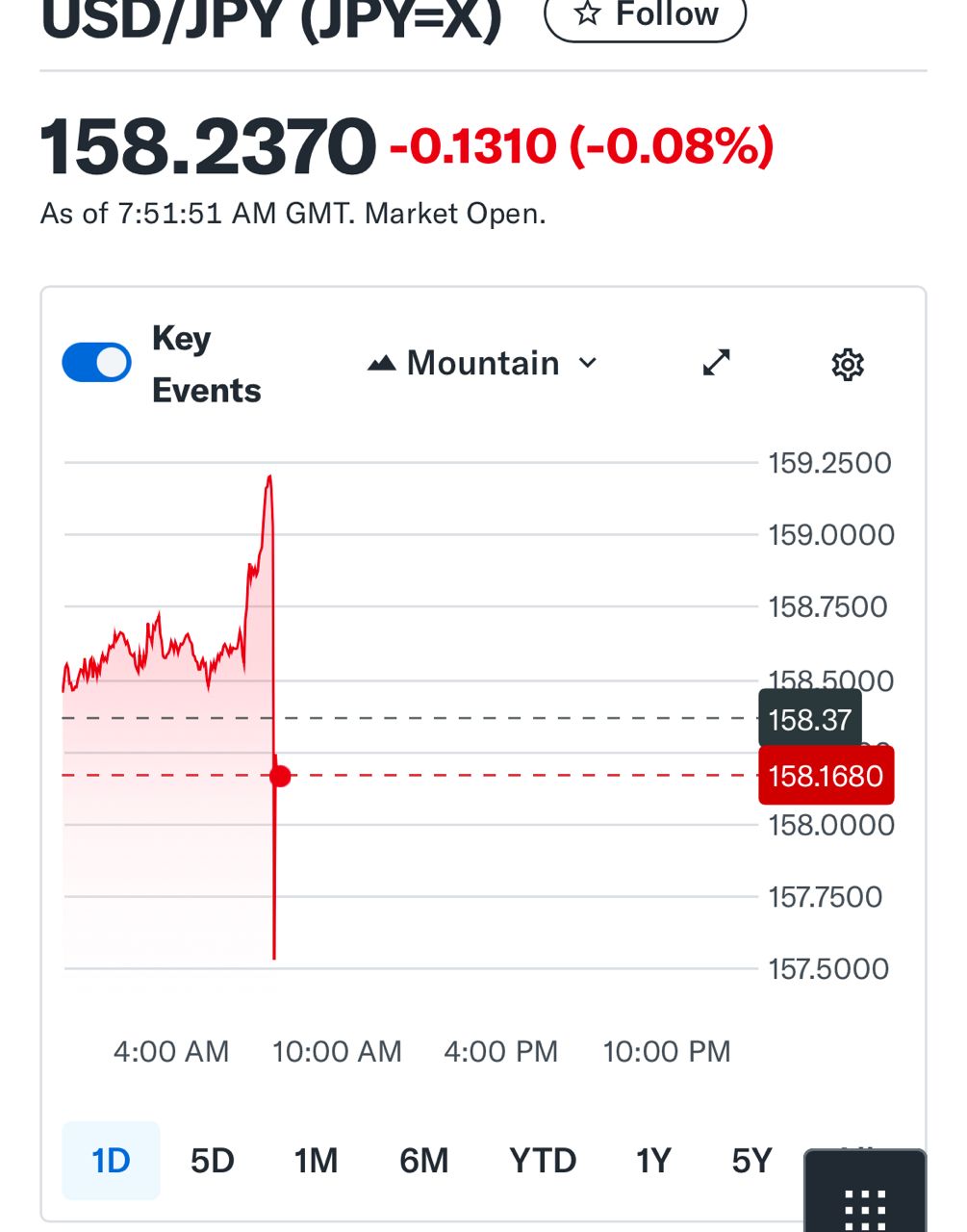Click the red current price dot
This screenshot has width=967, height=1232.
click(280, 776)
